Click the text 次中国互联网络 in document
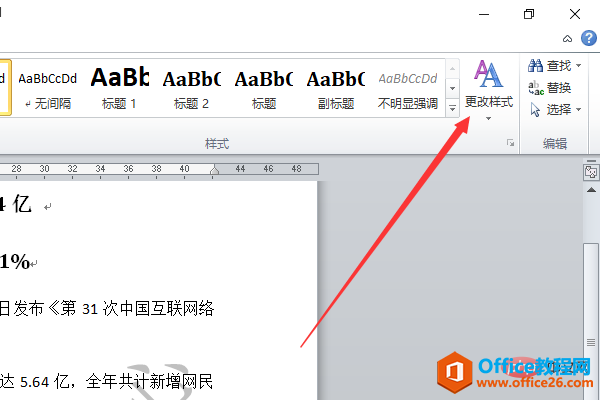The height and width of the screenshot is (400, 600). (x=159, y=309)
